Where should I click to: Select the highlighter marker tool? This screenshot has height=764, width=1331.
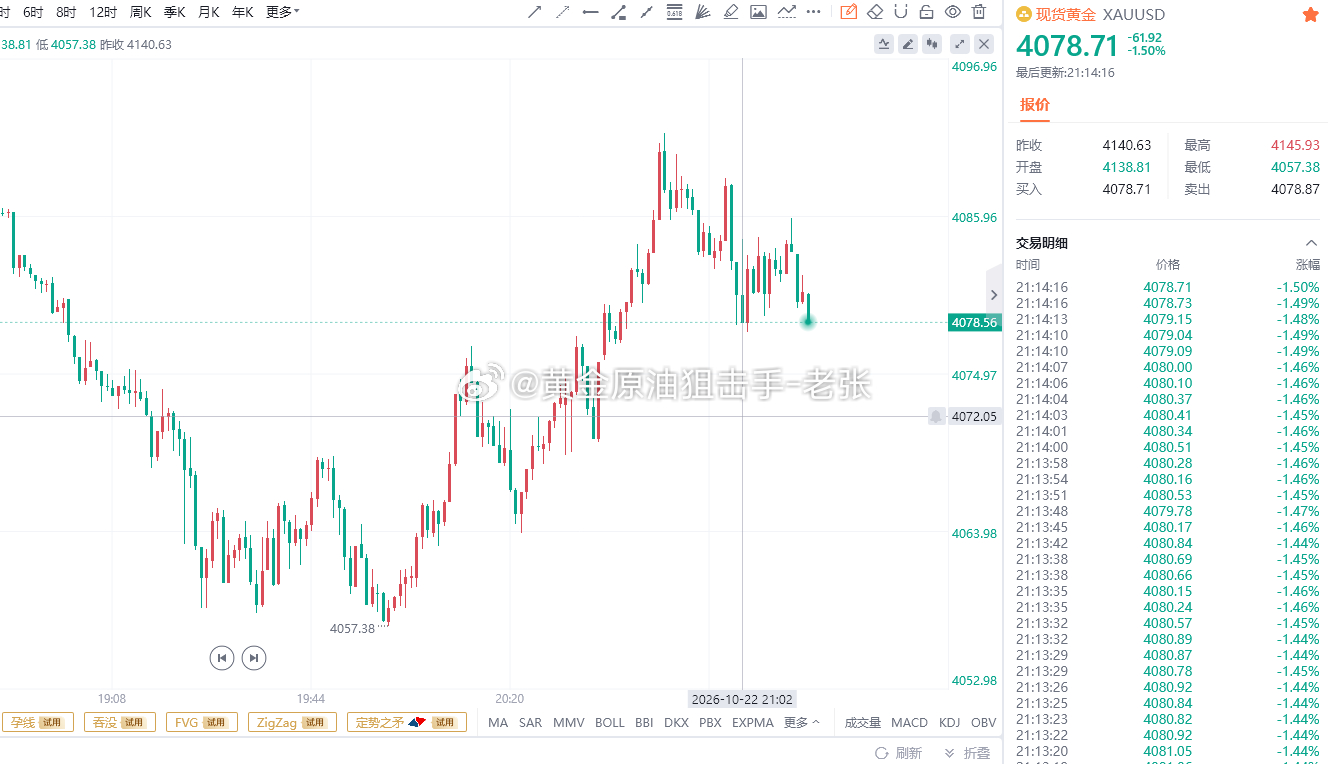pos(730,12)
